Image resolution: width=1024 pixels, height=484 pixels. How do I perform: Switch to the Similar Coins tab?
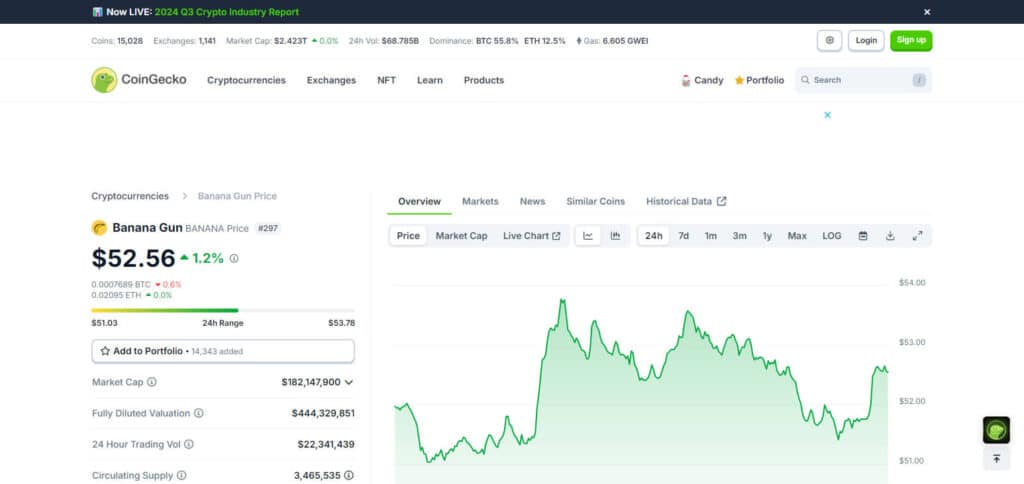tap(596, 201)
